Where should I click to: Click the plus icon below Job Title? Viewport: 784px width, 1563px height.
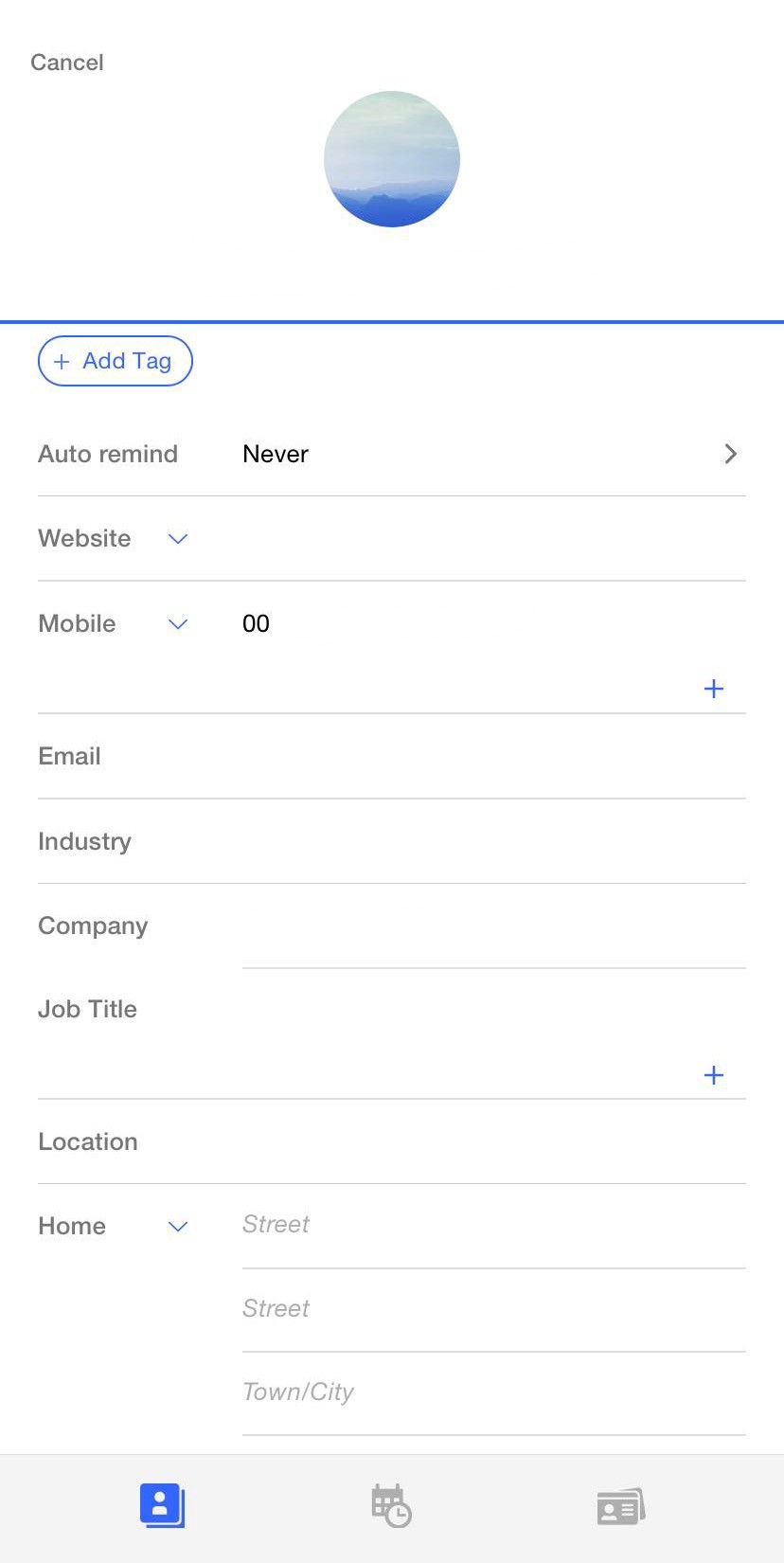(713, 1074)
